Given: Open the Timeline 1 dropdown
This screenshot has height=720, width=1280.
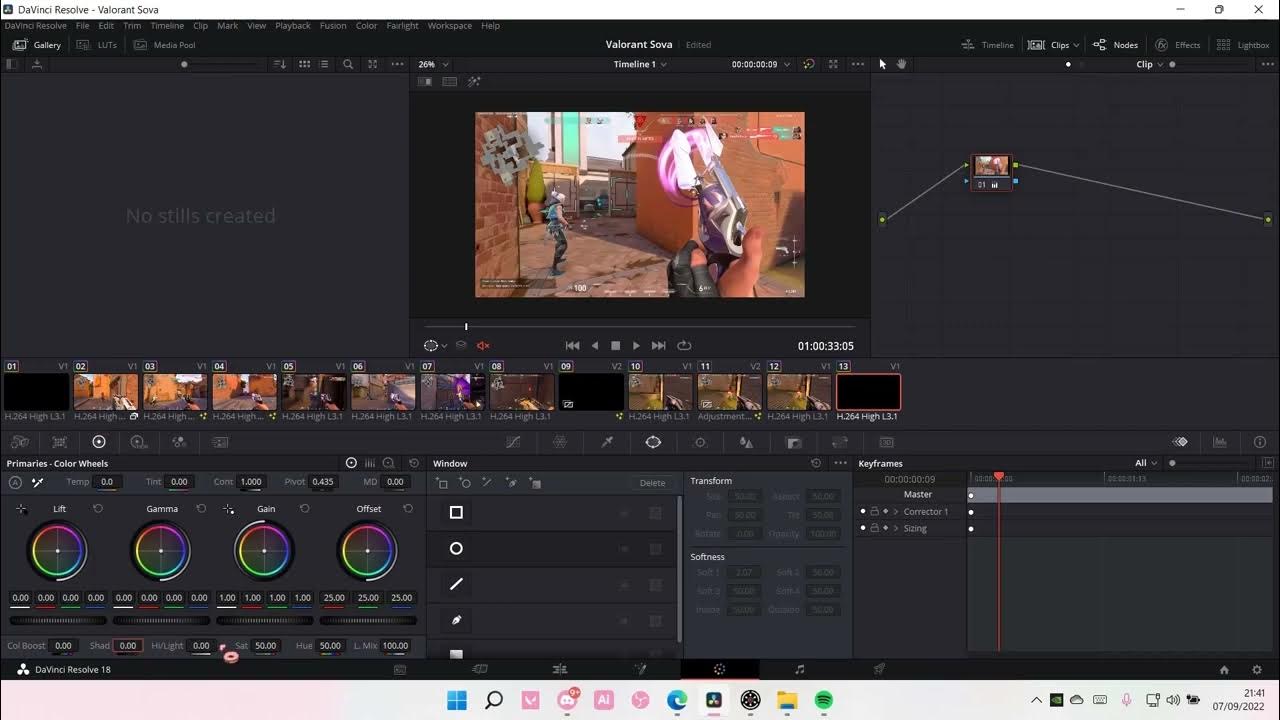Looking at the screenshot, I should point(640,64).
